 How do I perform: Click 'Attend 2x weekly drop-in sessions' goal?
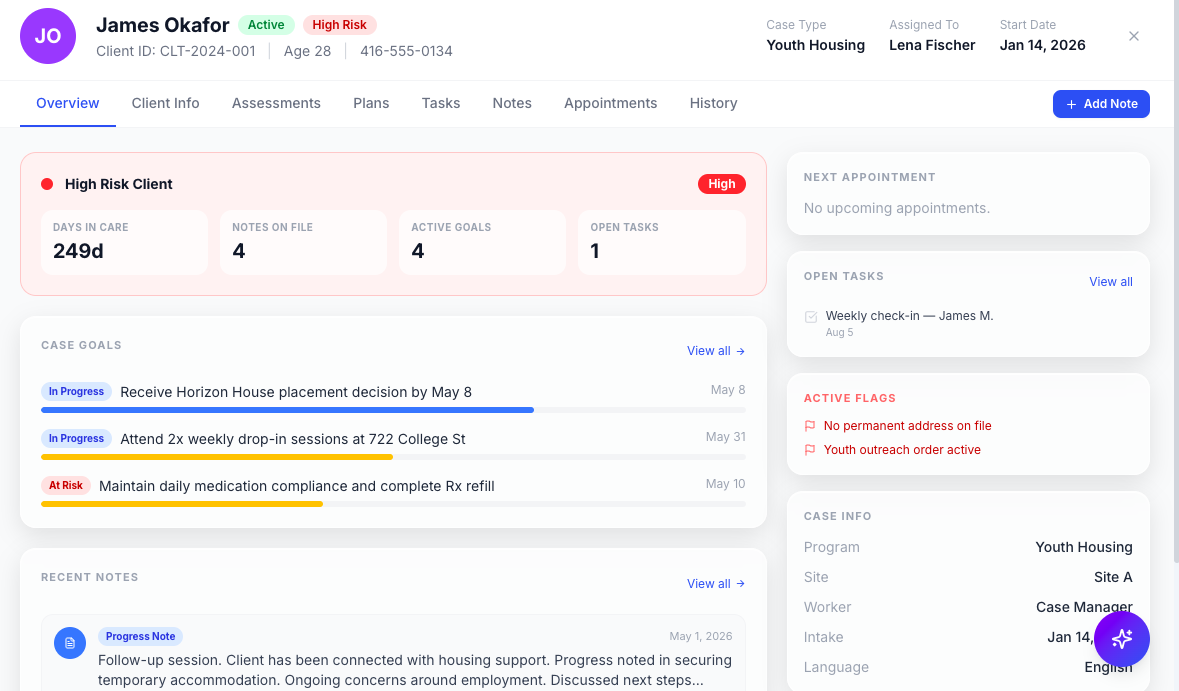(x=292, y=439)
